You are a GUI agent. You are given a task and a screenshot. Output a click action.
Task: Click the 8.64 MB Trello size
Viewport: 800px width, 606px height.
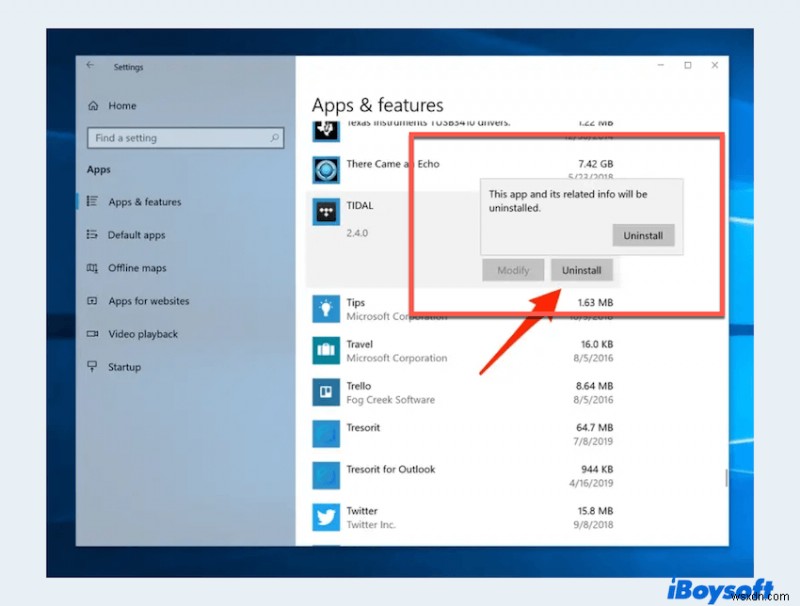[x=594, y=386]
